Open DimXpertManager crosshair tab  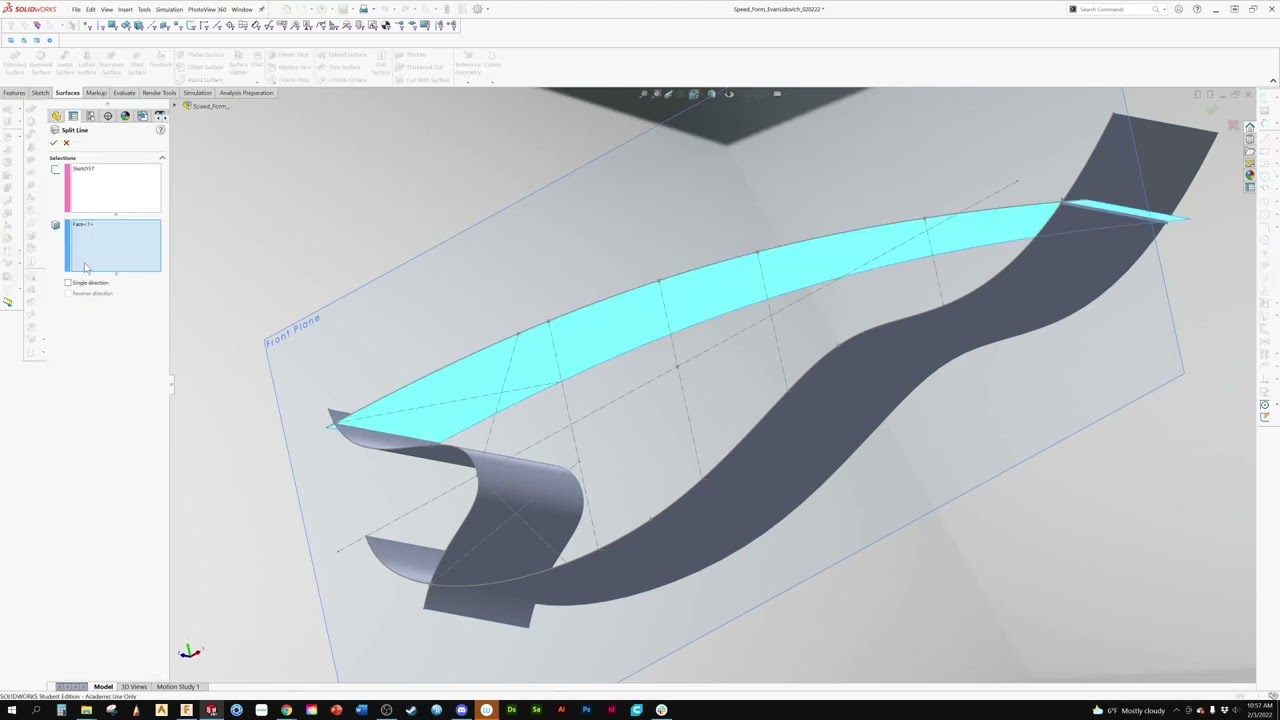[x=108, y=116]
